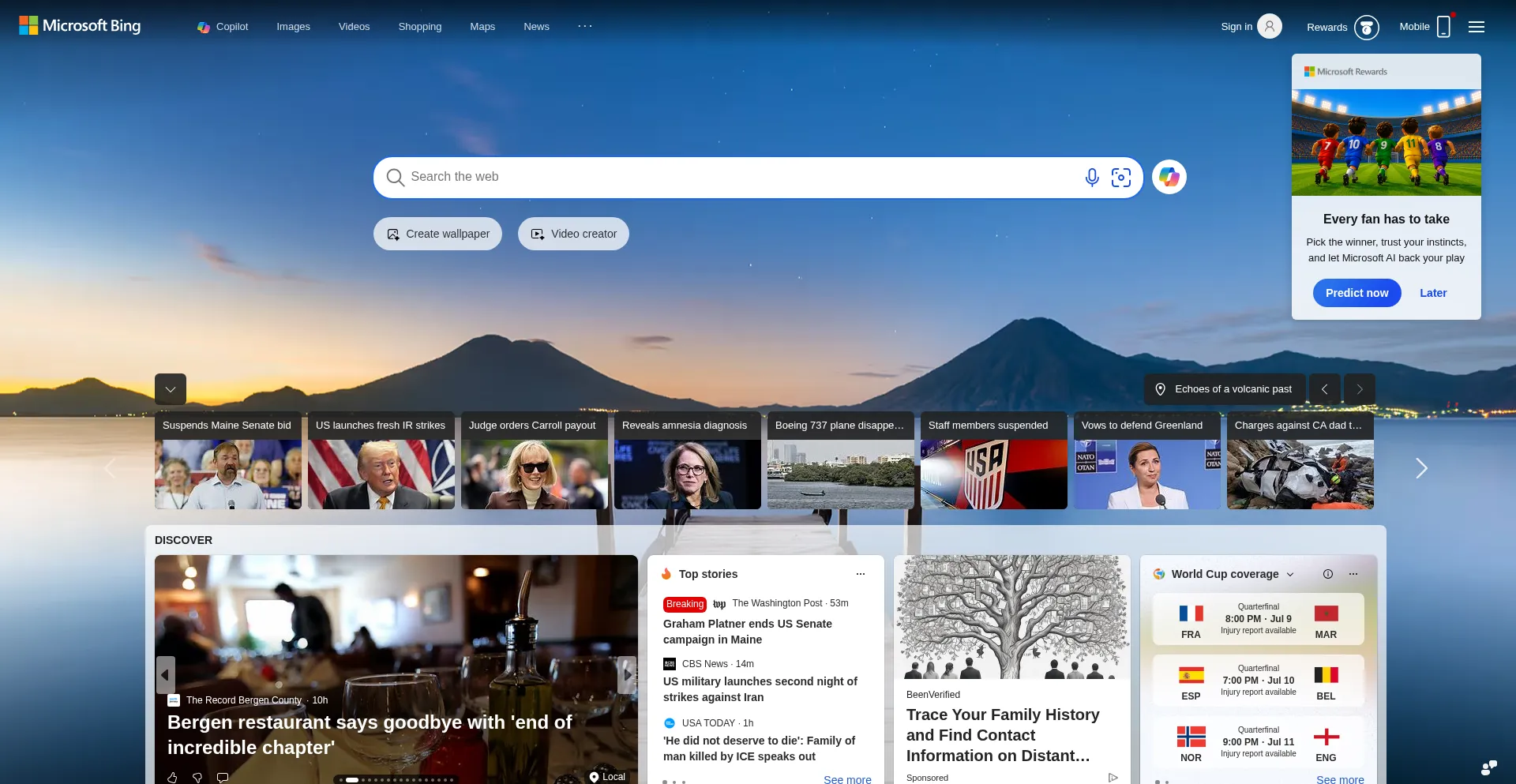Read 'He did not deserve to die' story
Viewport: 1516px width, 784px height.
pyautogui.click(x=759, y=748)
